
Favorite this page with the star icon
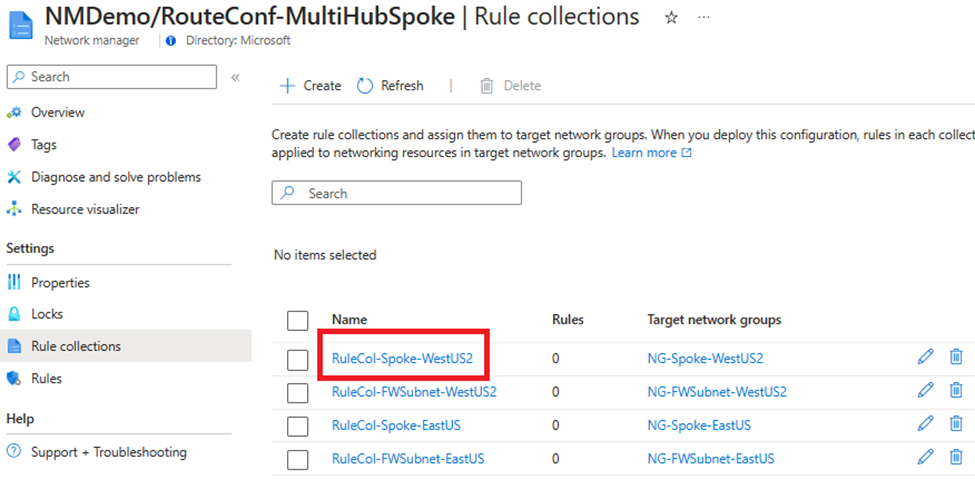671,18
